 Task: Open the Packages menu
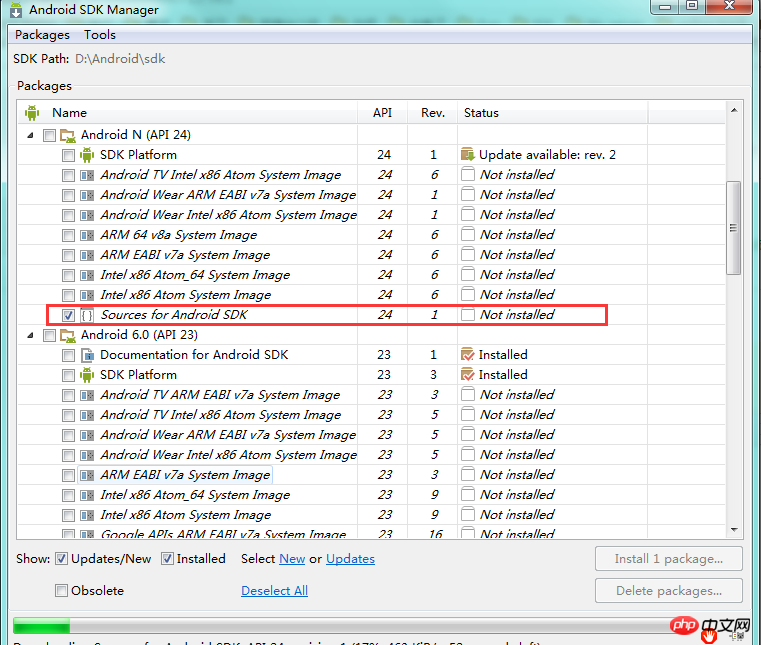(42, 35)
